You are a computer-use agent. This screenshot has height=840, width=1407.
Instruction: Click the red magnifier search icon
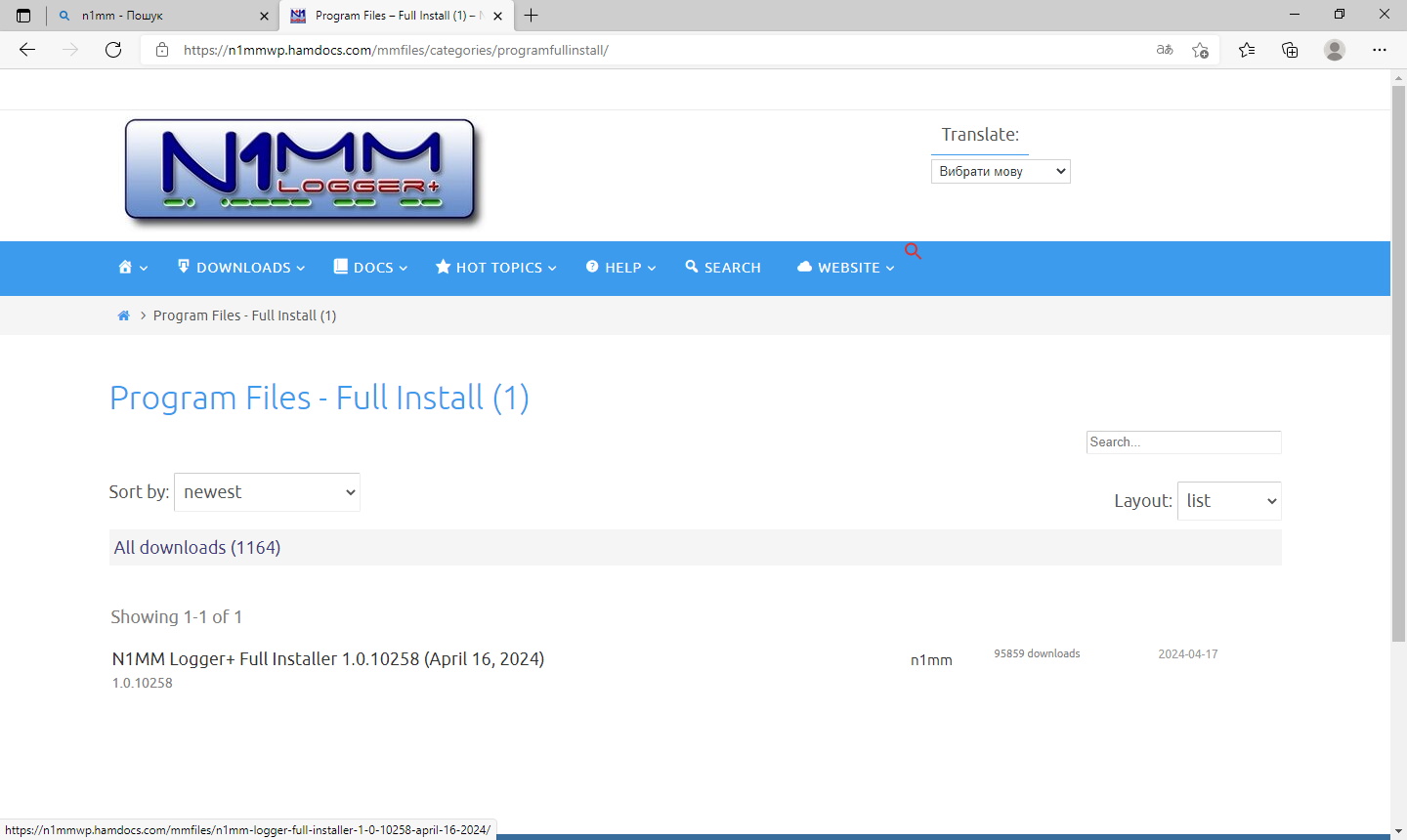point(913,251)
